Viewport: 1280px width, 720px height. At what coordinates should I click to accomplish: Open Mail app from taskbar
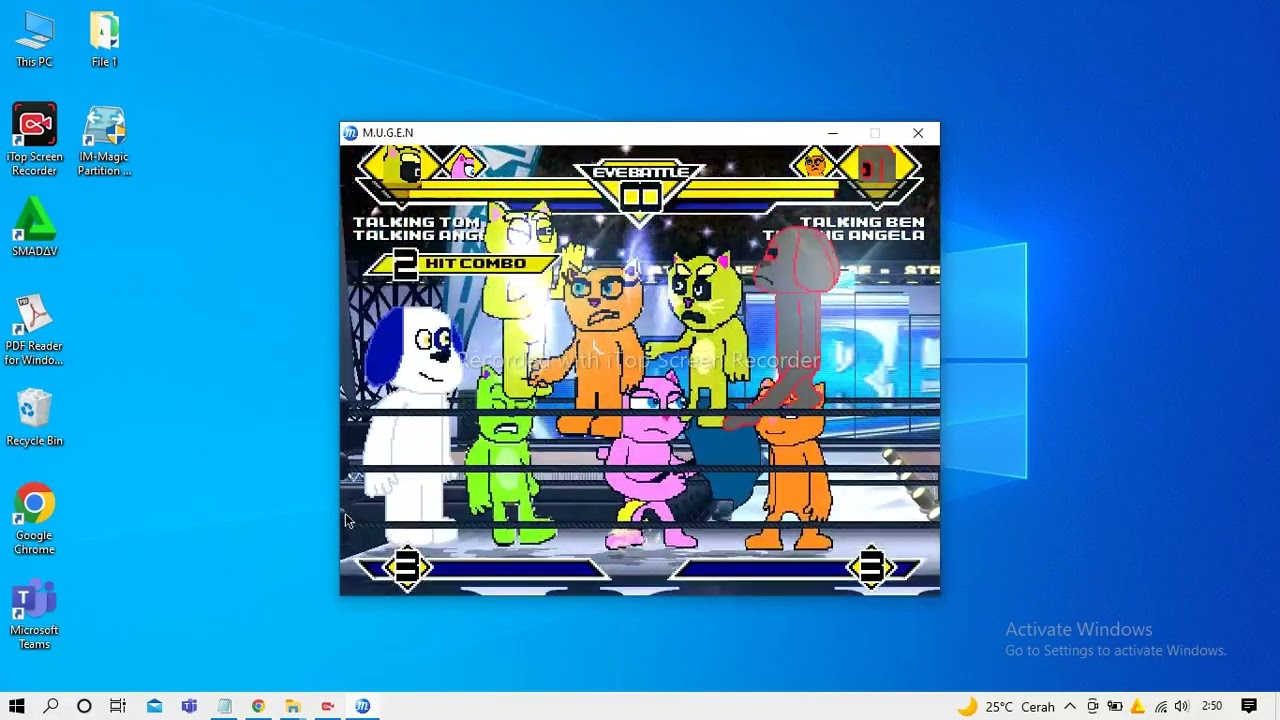(x=154, y=706)
